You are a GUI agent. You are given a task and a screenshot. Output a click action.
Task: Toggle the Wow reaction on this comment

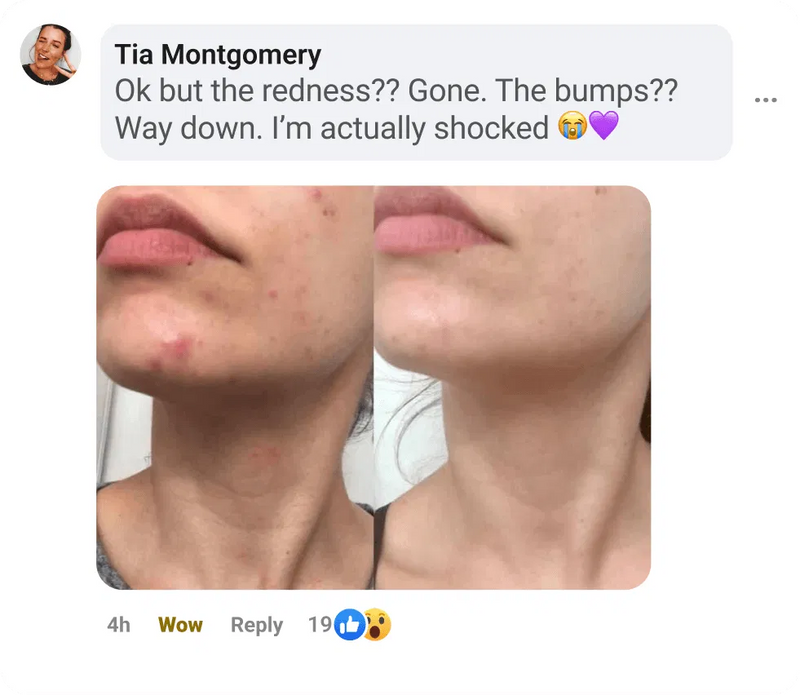click(x=180, y=625)
